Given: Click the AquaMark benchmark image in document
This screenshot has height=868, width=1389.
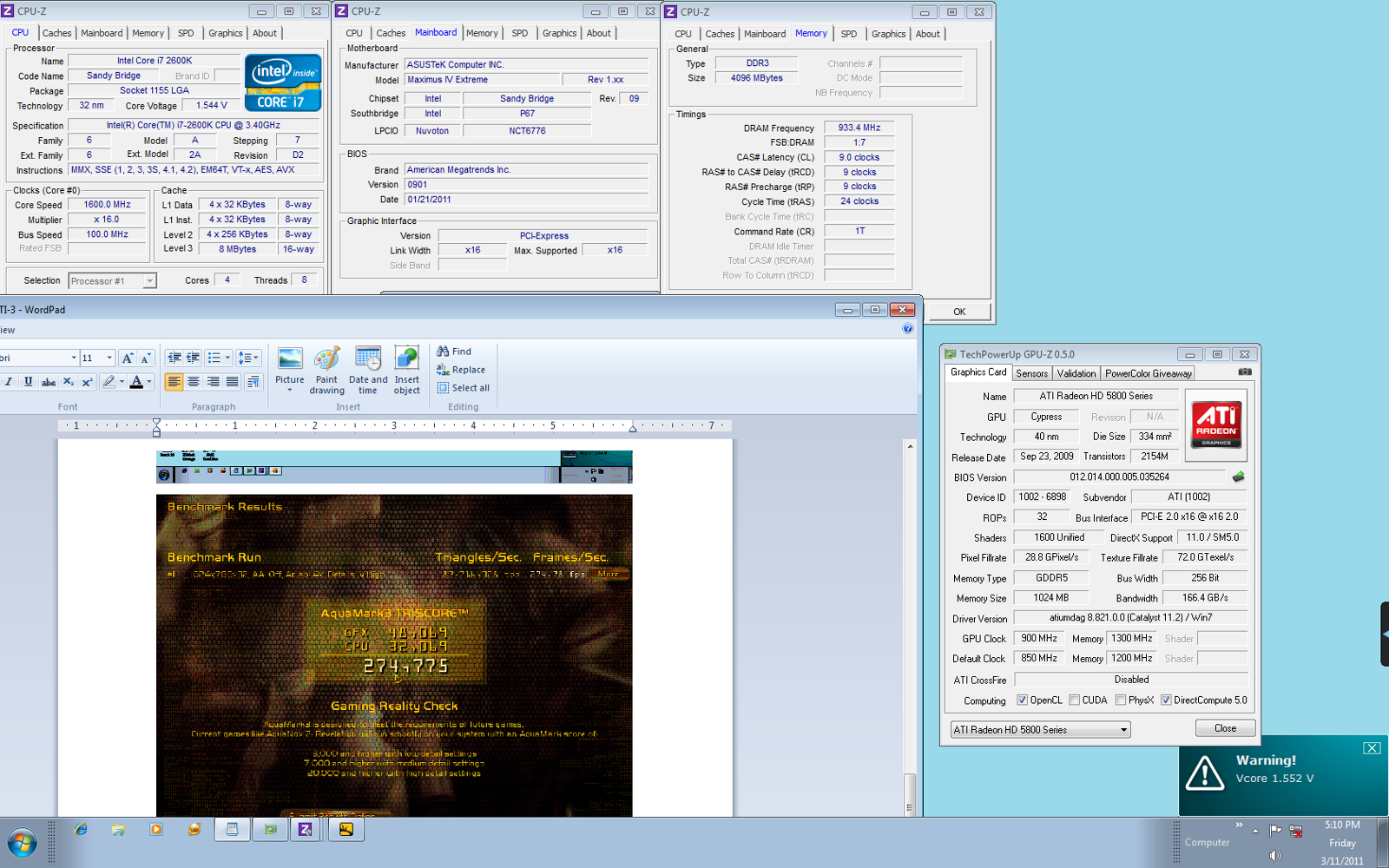Looking at the screenshot, I should (x=394, y=655).
